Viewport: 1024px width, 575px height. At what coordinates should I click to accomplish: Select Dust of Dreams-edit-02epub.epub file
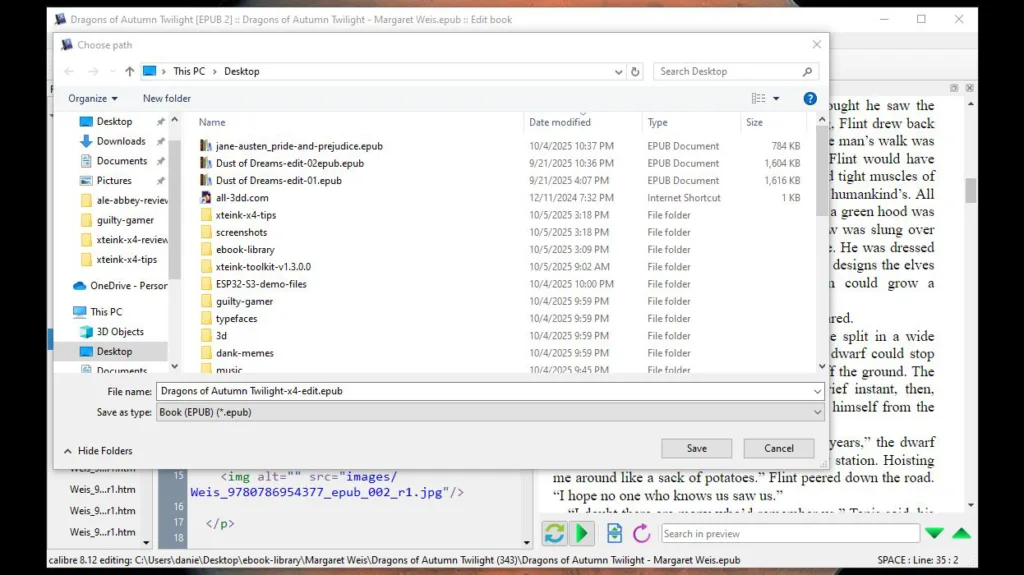coord(289,163)
